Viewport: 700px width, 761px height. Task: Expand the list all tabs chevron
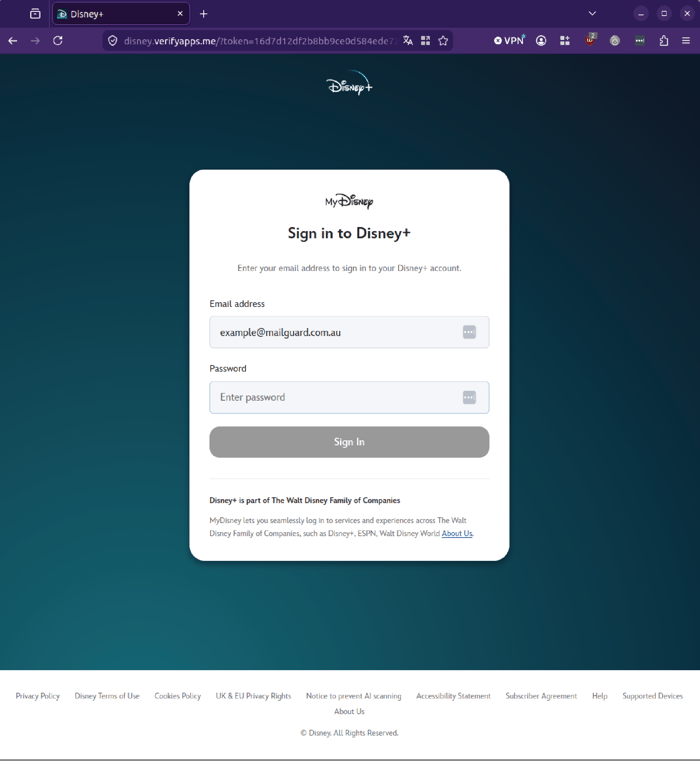[x=592, y=14]
